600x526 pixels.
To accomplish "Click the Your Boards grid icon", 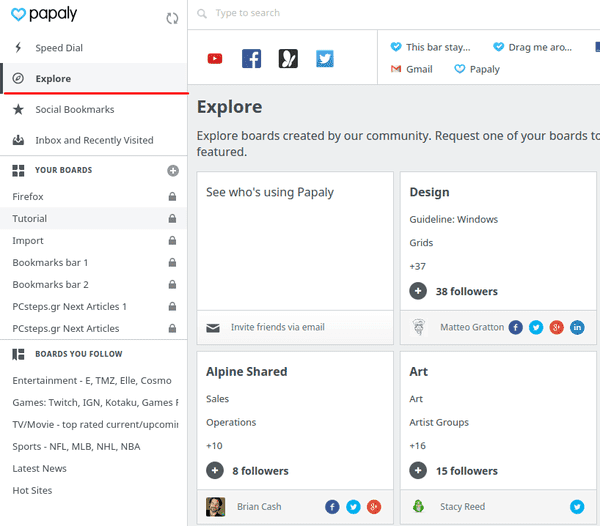I will [x=18, y=171].
